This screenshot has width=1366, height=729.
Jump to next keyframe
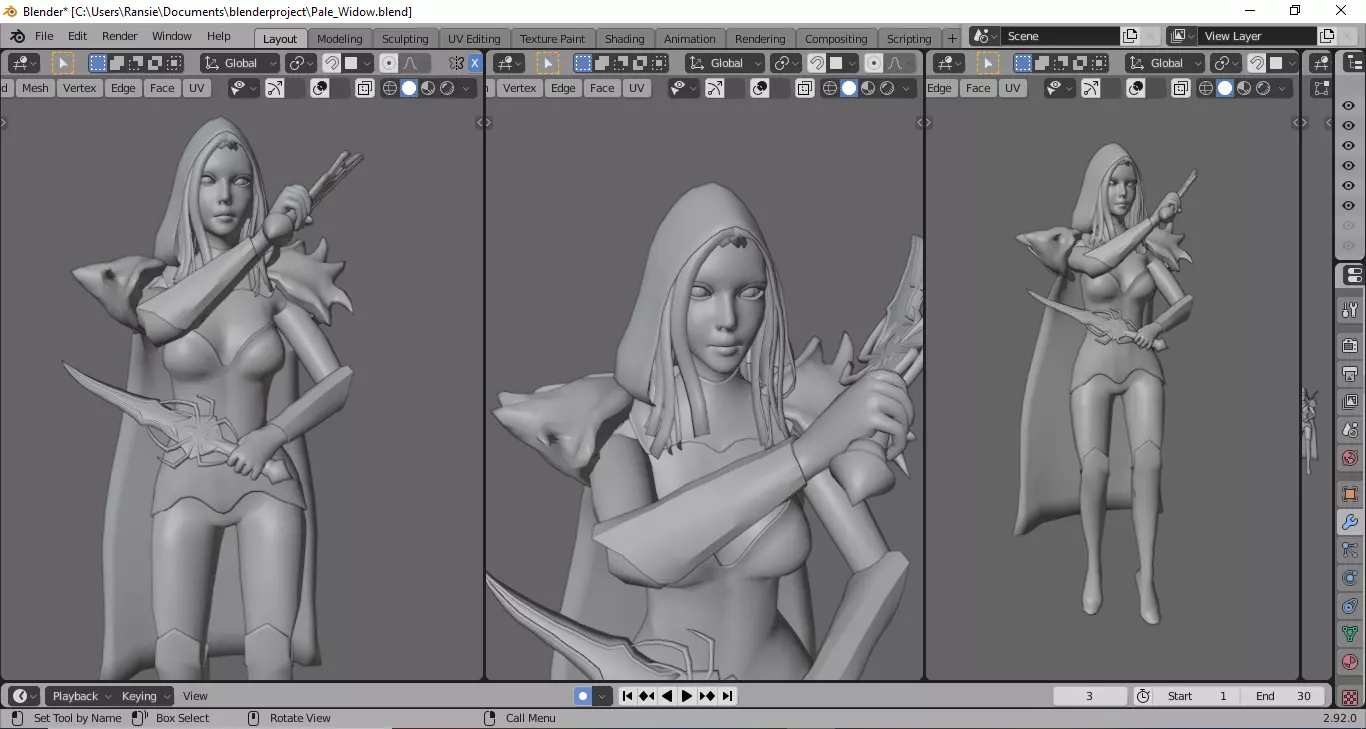coord(707,696)
